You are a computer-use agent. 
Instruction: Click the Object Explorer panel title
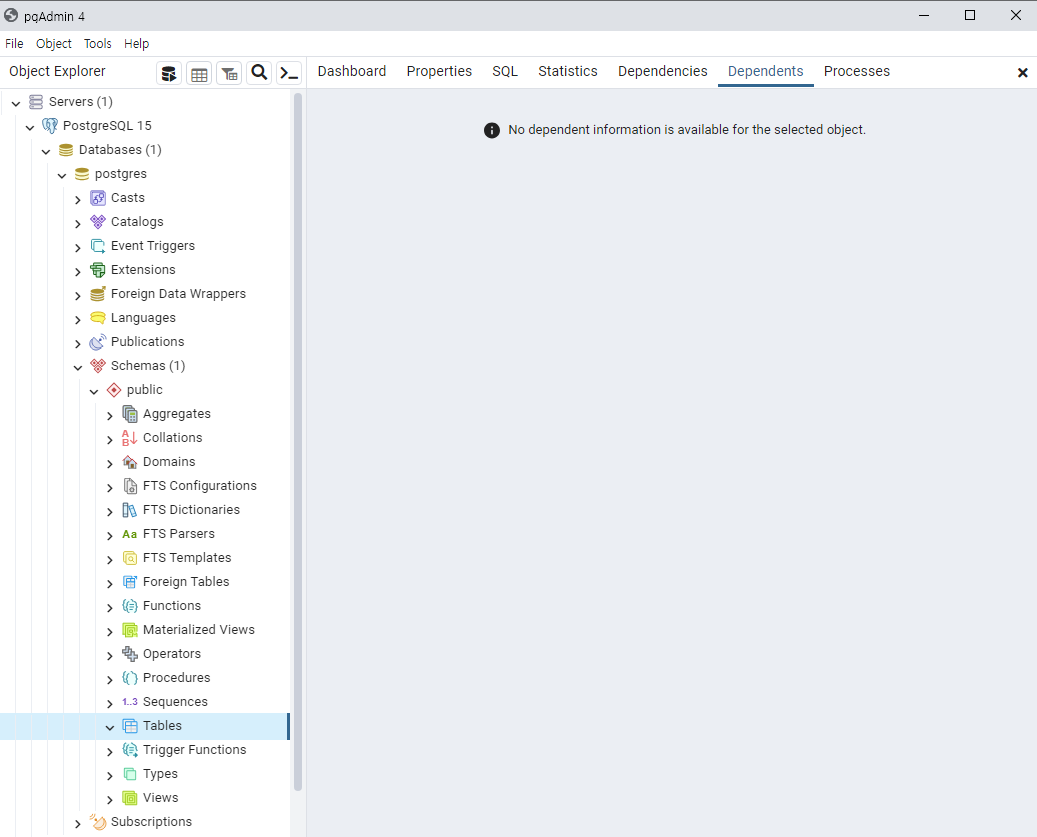click(x=58, y=71)
